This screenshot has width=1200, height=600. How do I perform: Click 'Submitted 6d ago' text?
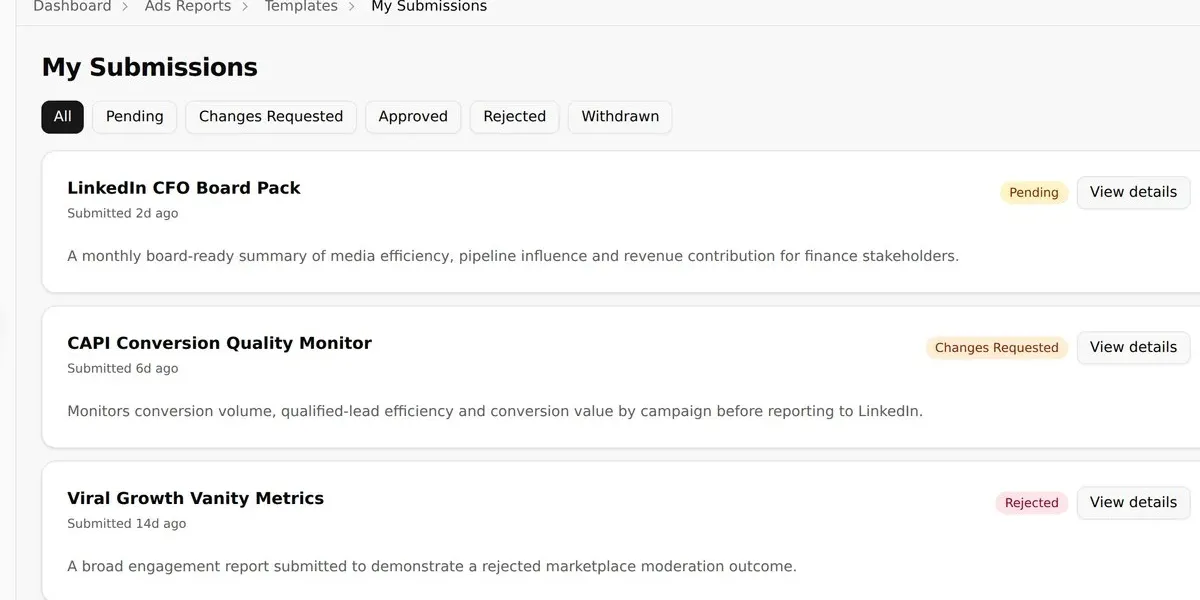pos(122,369)
